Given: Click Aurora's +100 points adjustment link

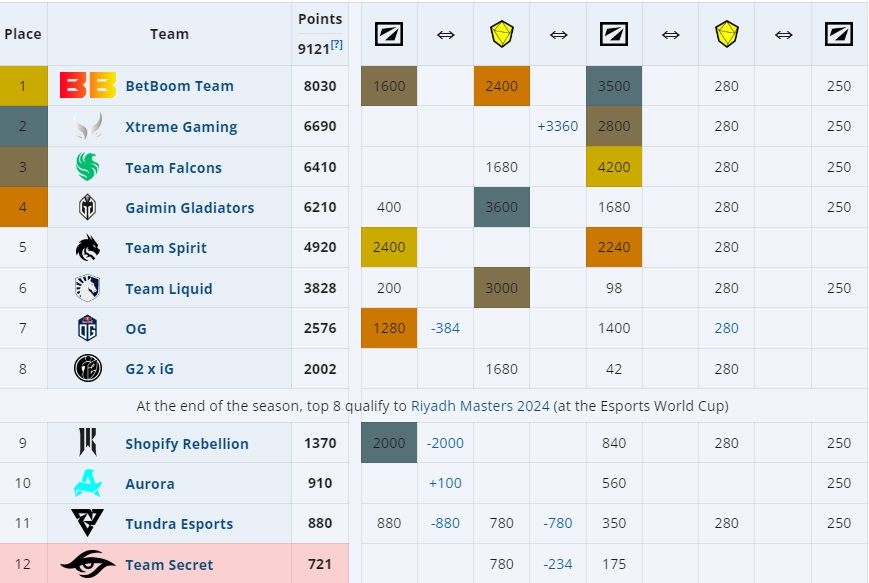Looking at the screenshot, I should click(445, 484).
